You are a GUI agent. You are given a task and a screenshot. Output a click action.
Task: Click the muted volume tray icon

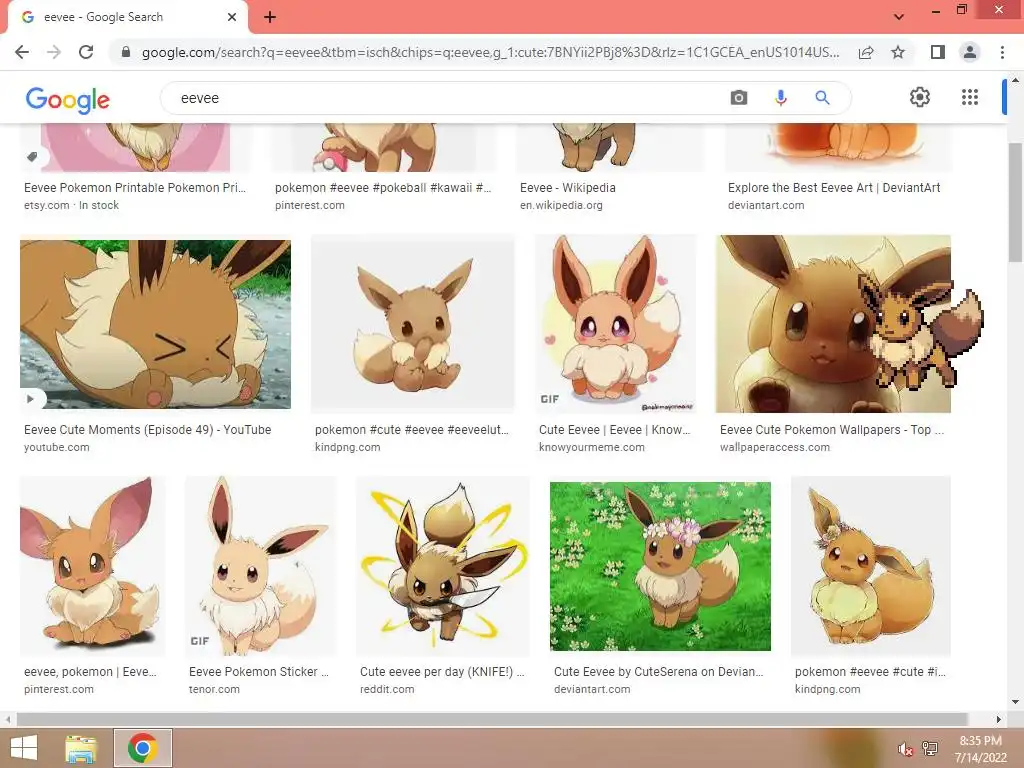905,749
